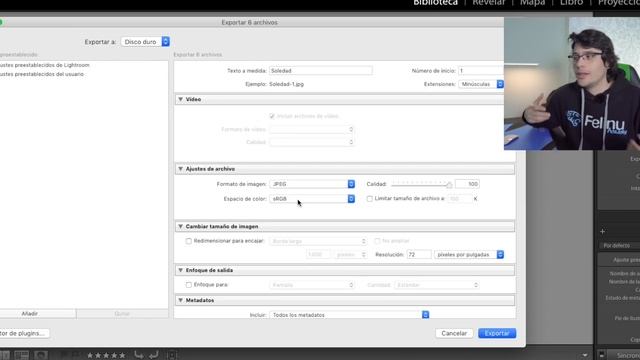640x360 pixels.
Task: Click the toolbar options arrow at bottom right
Action: pyautogui.click(x=584, y=356)
